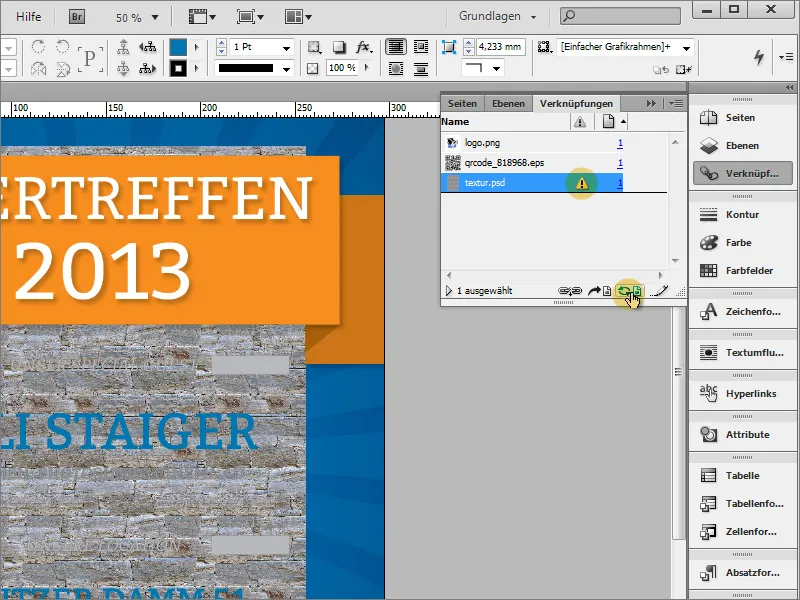Select the Verknüpfungen tab
The height and width of the screenshot is (600, 800).
(x=576, y=104)
